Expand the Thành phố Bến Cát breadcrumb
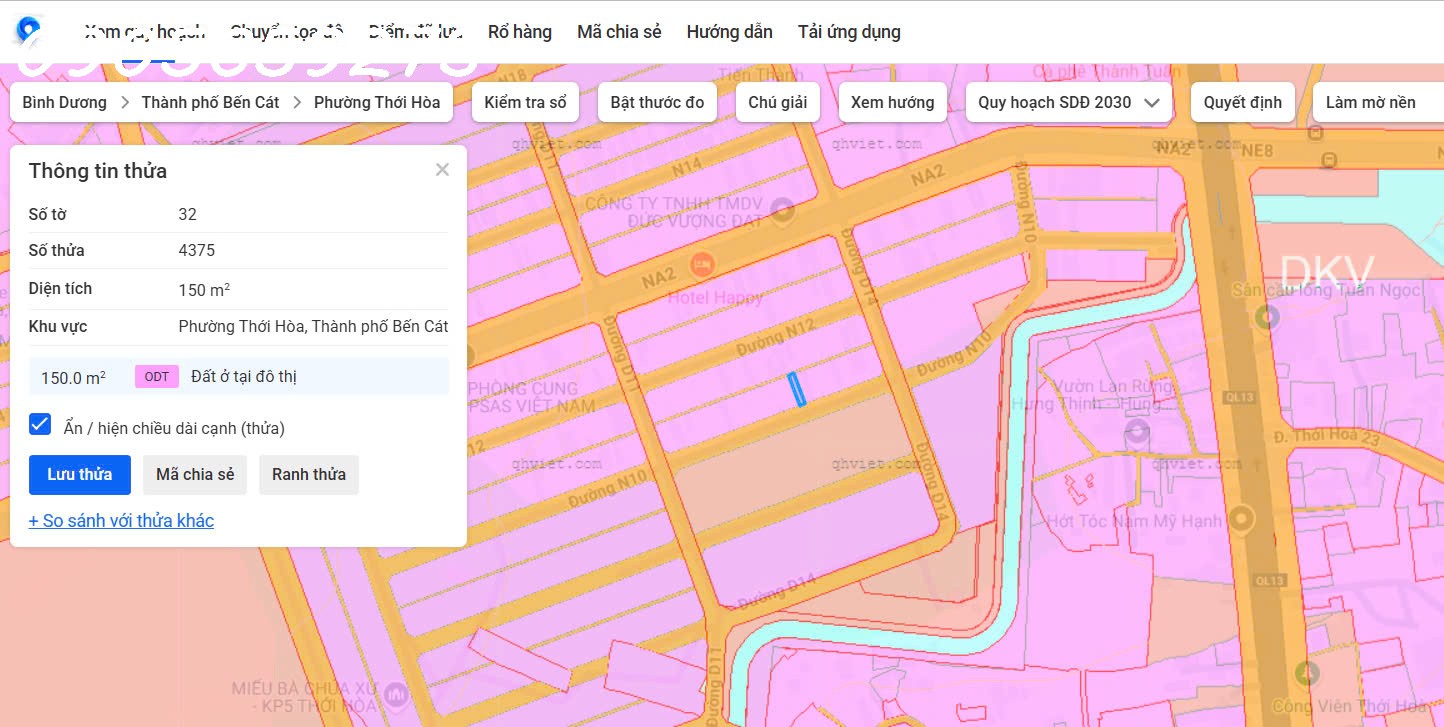Screen dimensions: 1444x727 pos(210,102)
